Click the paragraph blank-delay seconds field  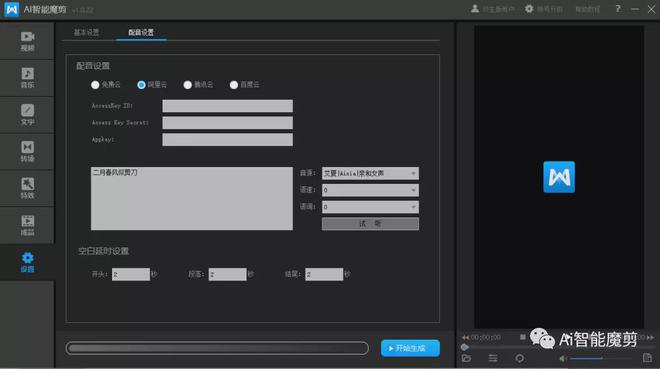tap(227, 274)
